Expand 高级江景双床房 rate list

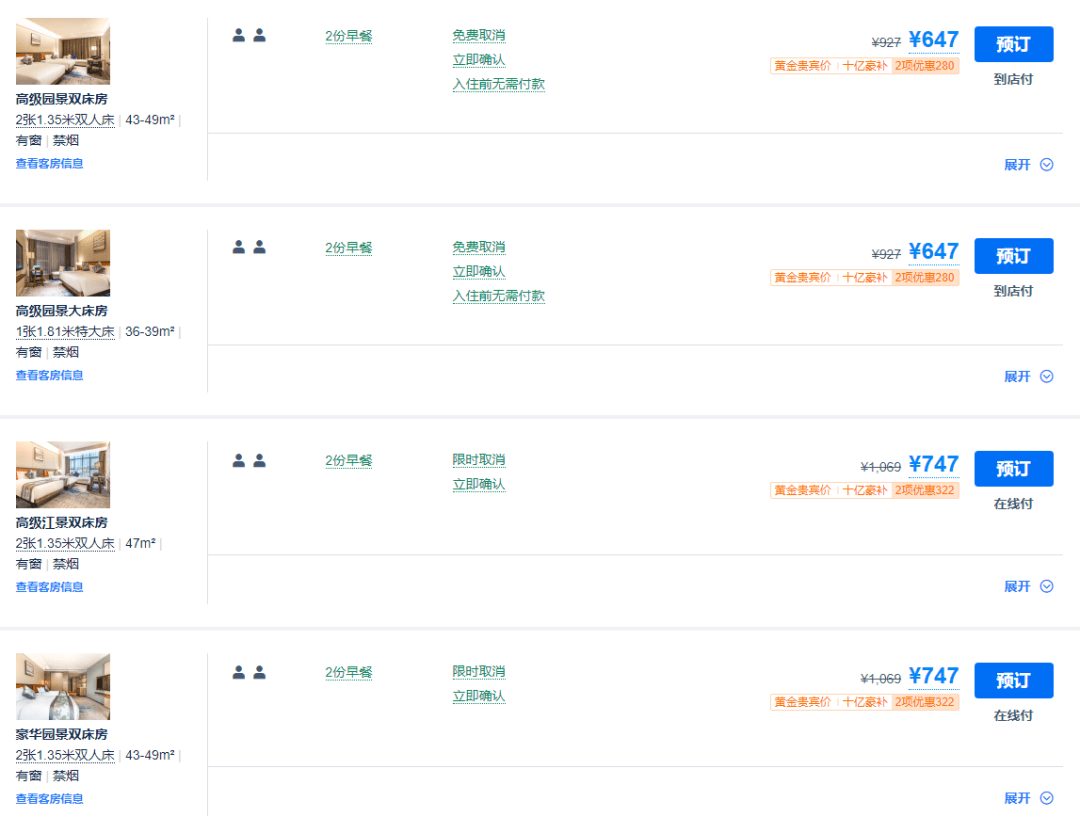point(1028,586)
